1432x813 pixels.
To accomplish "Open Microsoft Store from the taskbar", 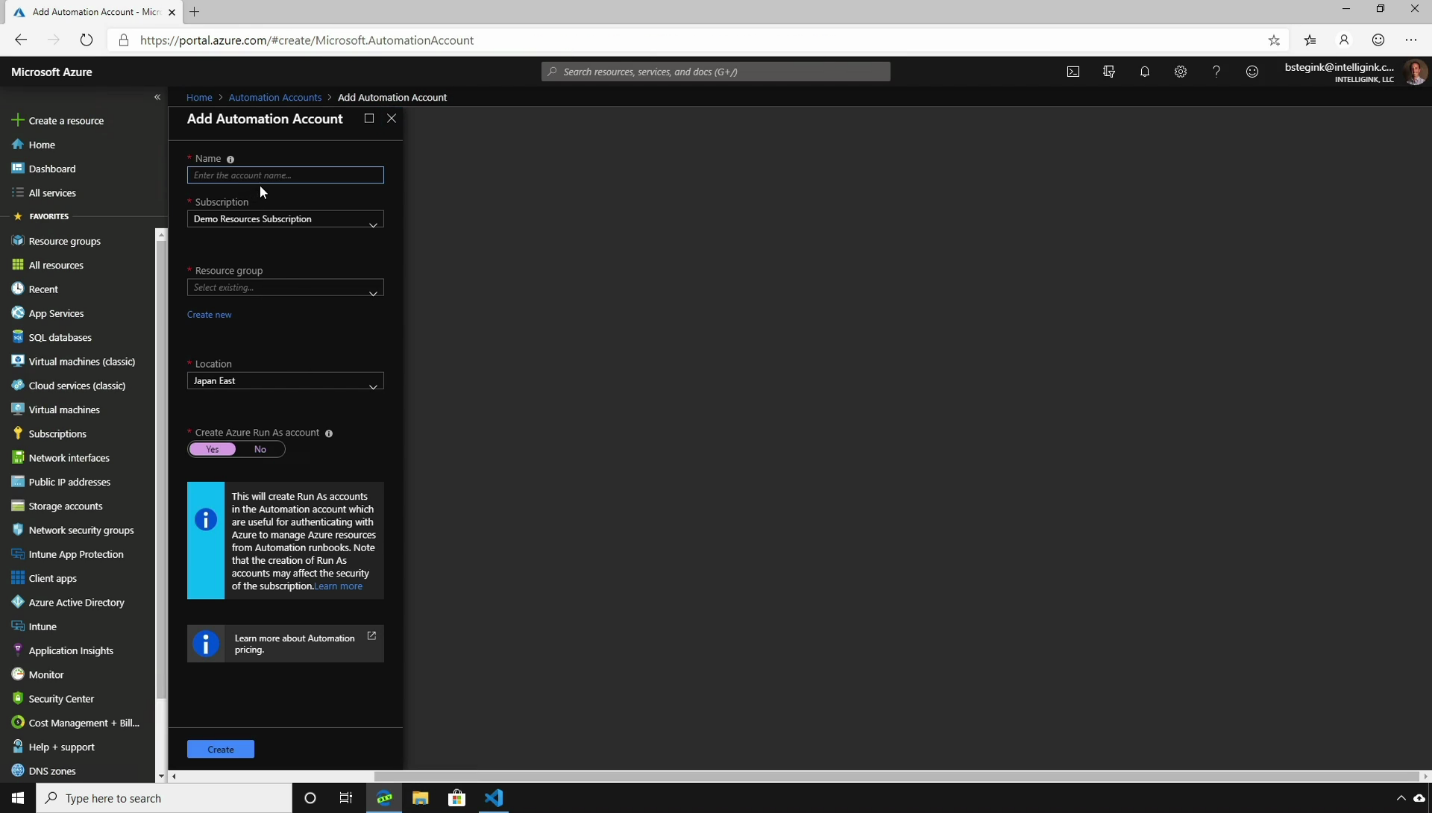I will (457, 797).
